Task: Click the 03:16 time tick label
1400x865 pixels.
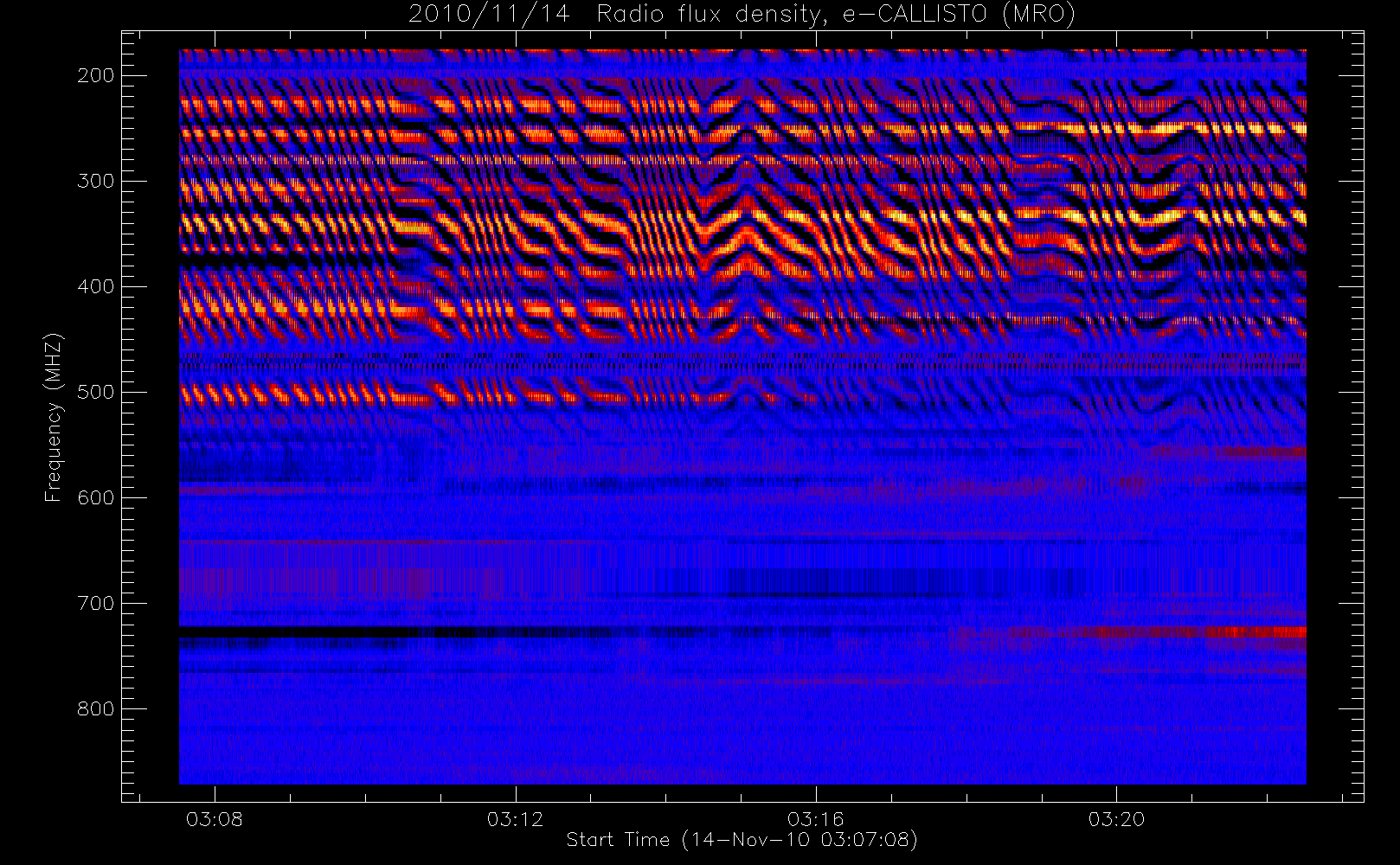Action: (816, 819)
